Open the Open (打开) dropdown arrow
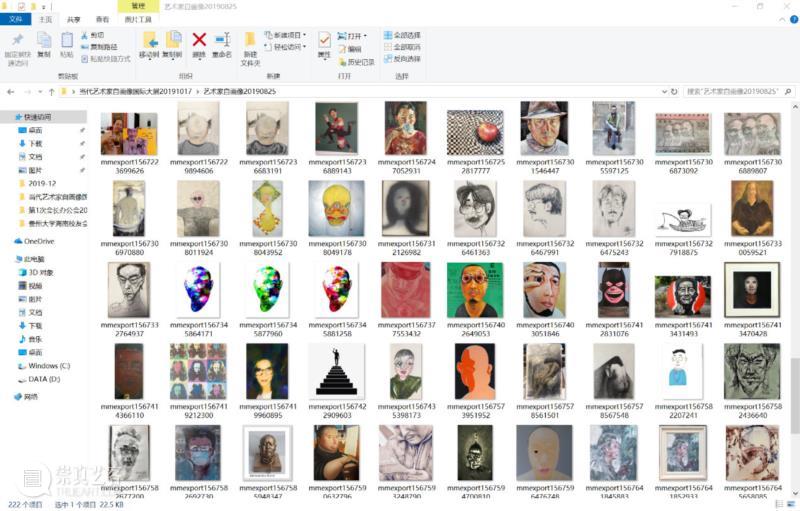The height and width of the screenshot is (511, 800). (365, 36)
